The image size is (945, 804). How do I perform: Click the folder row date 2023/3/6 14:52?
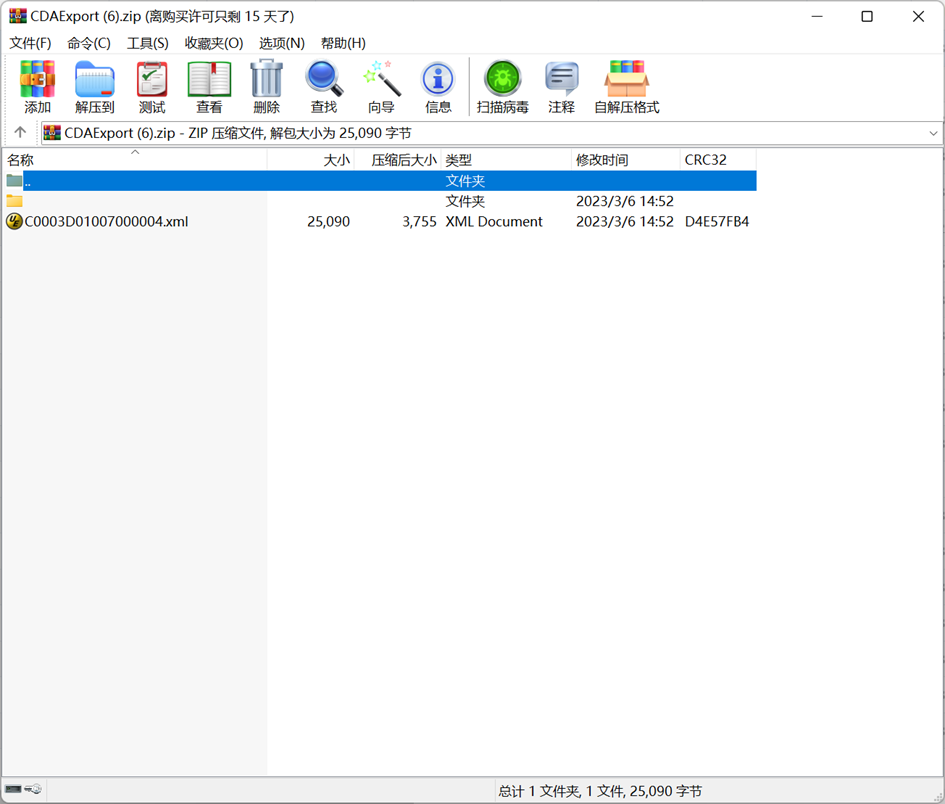[624, 201]
